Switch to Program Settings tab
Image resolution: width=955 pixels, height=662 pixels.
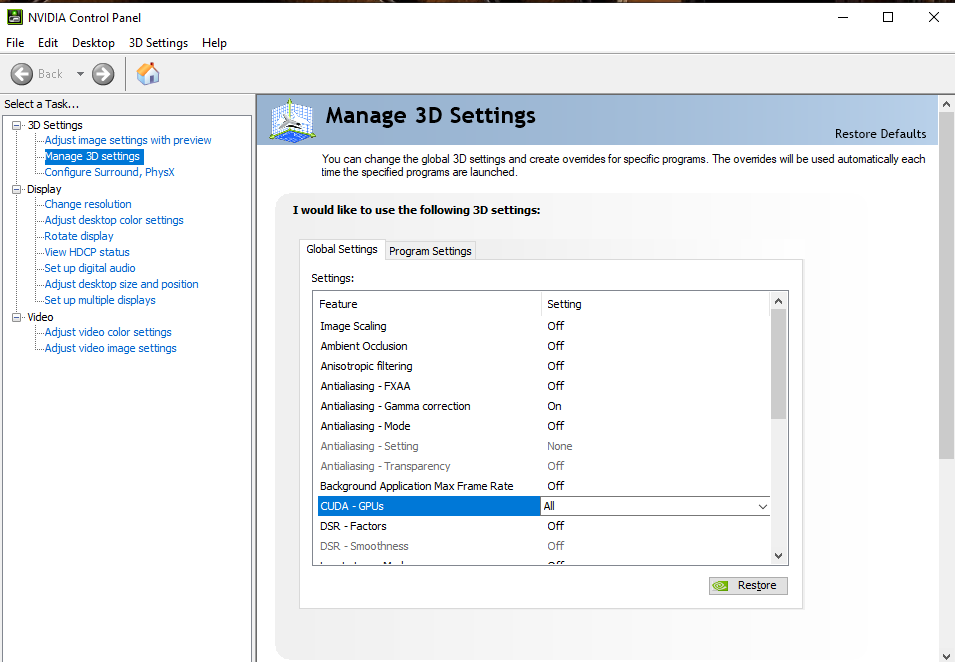pyautogui.click(x=430, y=251)
